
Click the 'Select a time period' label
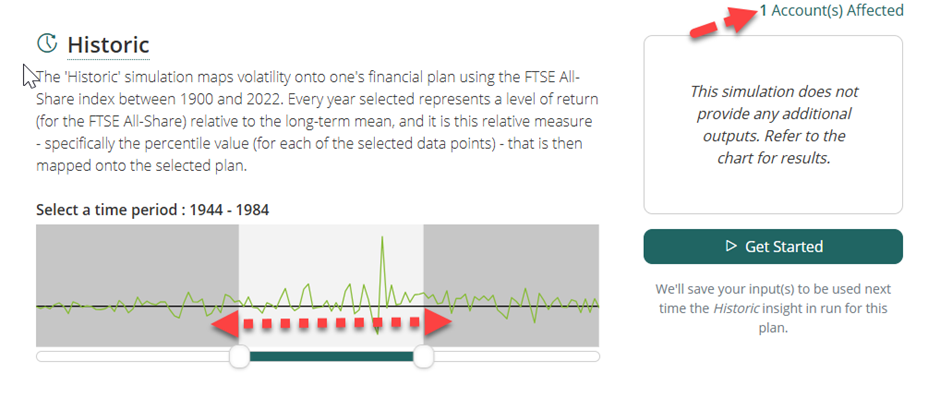(152, 209)
